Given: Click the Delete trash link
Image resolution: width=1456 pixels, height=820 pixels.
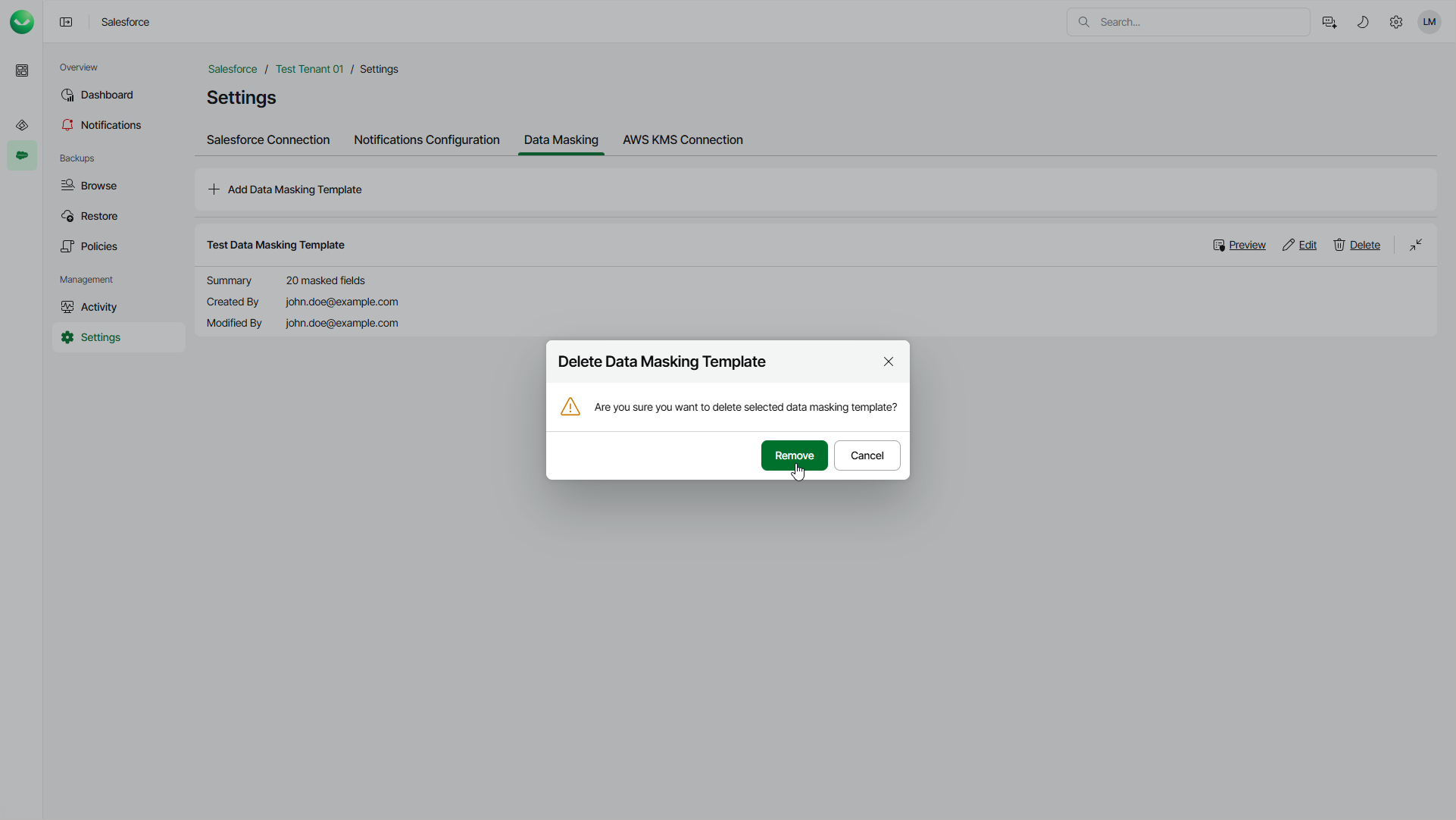Looking at the screenshot, I should click(x=1357, y=245).
